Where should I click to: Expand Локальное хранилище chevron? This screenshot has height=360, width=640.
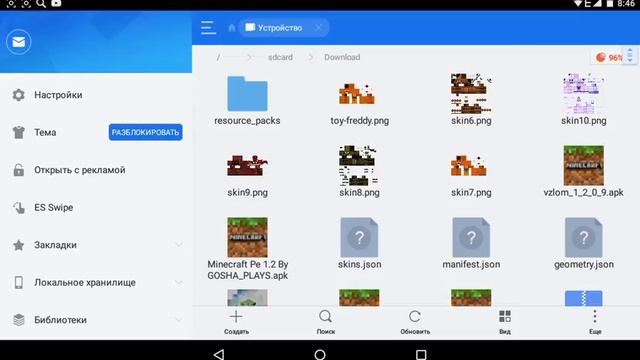[x=178, y=282]
